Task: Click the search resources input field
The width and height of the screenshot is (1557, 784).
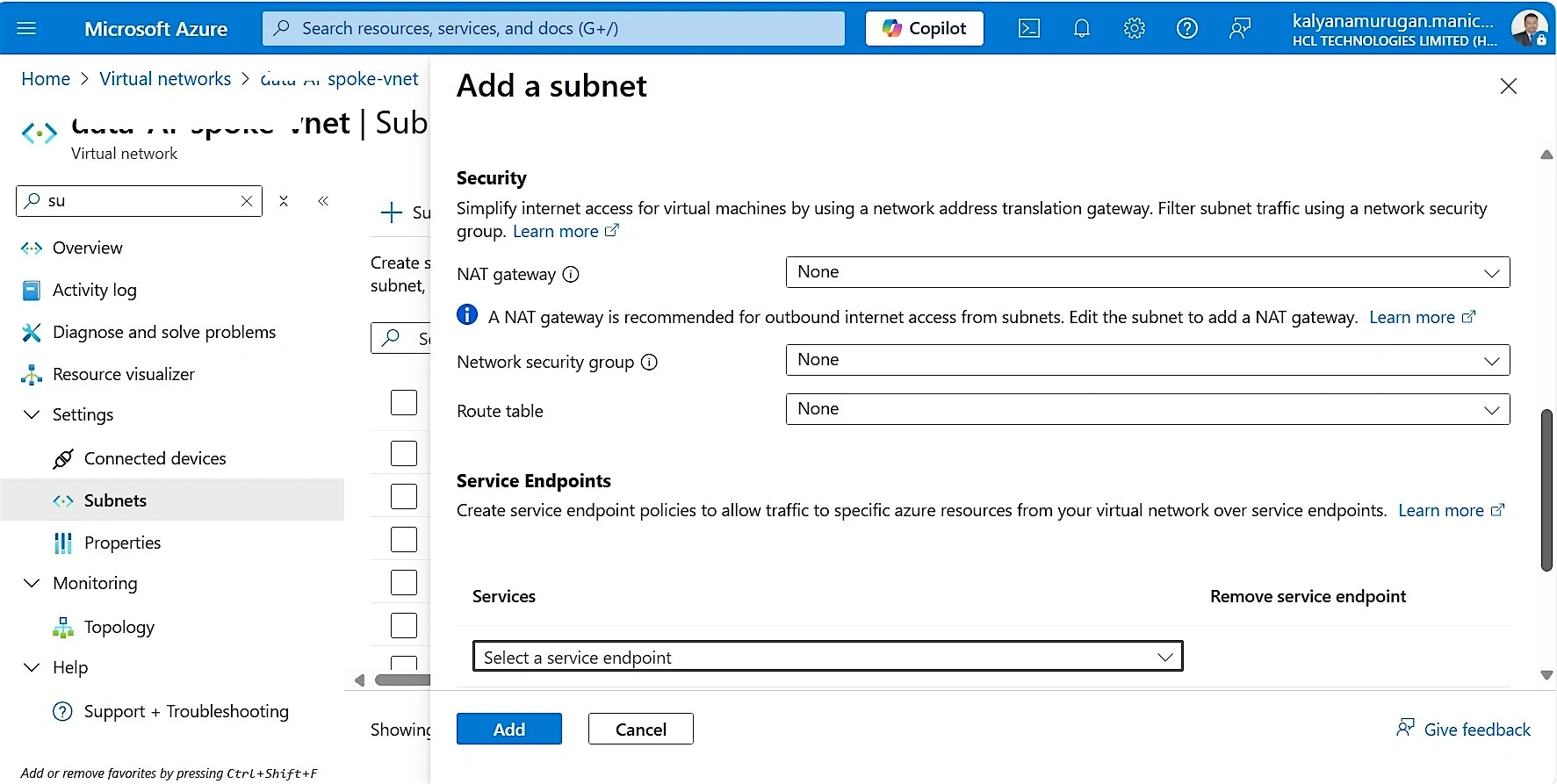Action: 553,29
